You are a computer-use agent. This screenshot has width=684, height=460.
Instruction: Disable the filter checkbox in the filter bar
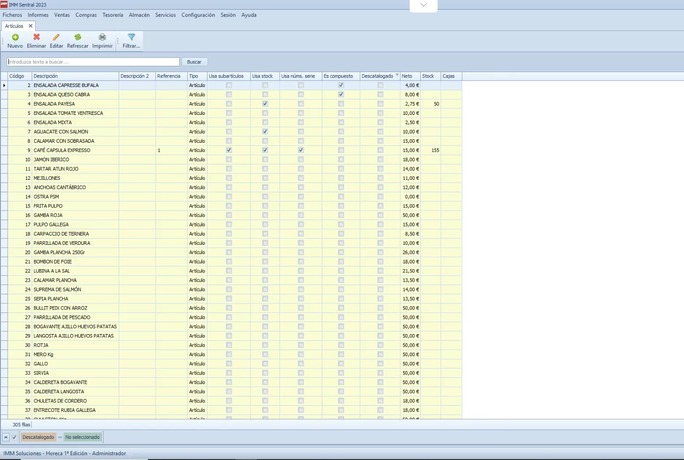14,437
